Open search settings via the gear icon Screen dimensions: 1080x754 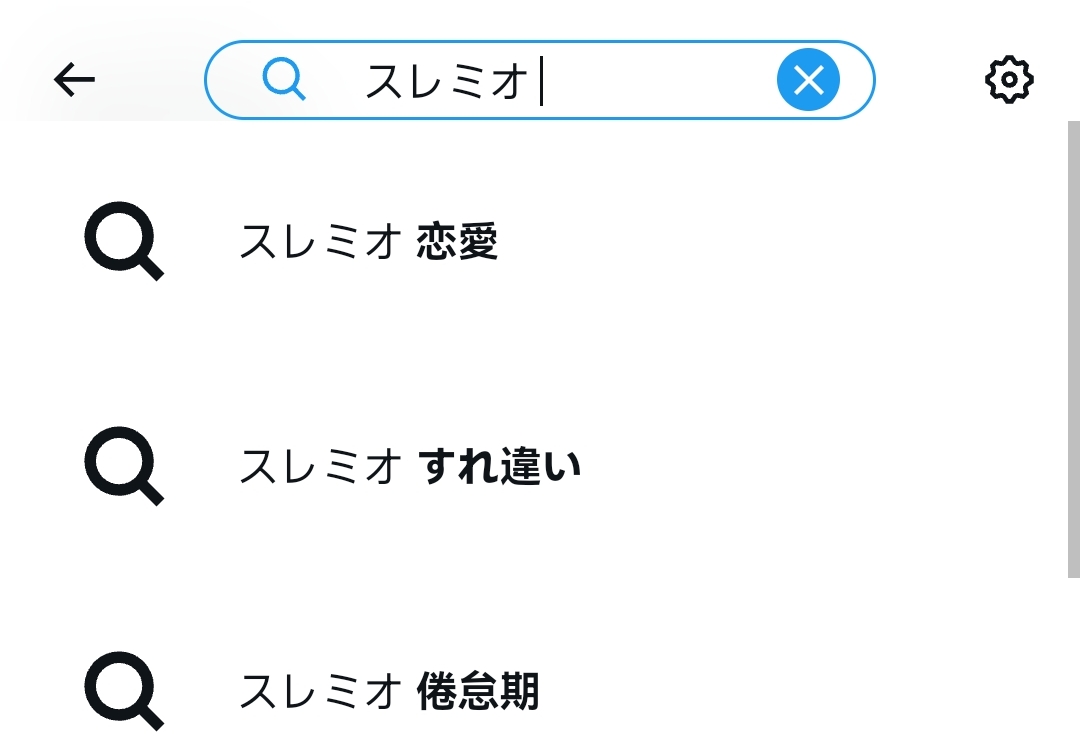click(x=1009, y=80)
